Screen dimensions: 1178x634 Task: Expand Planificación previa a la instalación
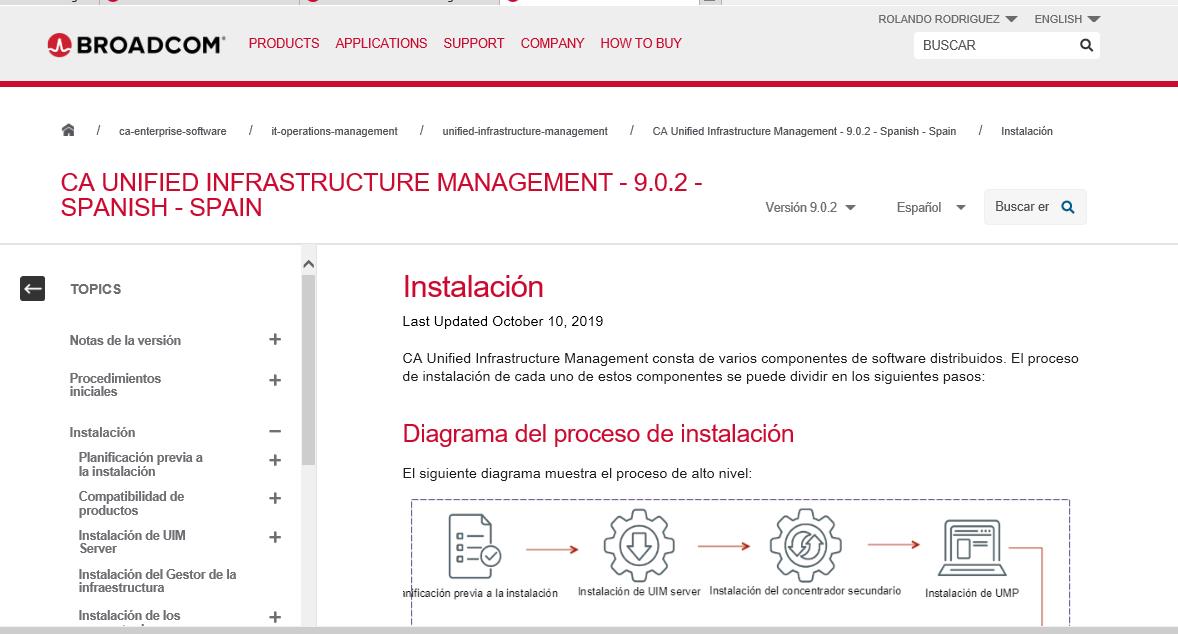pos(275,460)
